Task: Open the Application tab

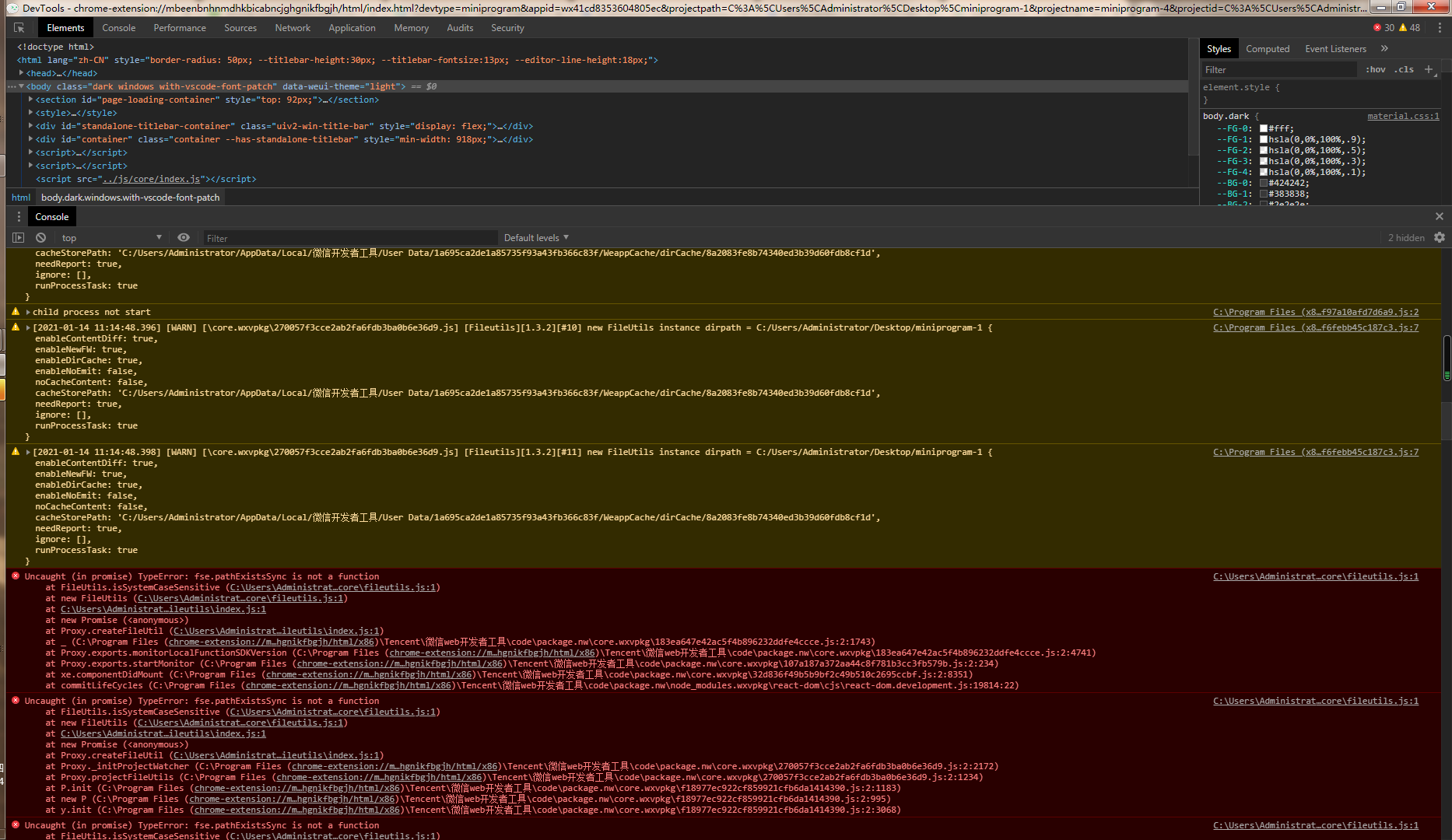Action: tap(352, 28)
